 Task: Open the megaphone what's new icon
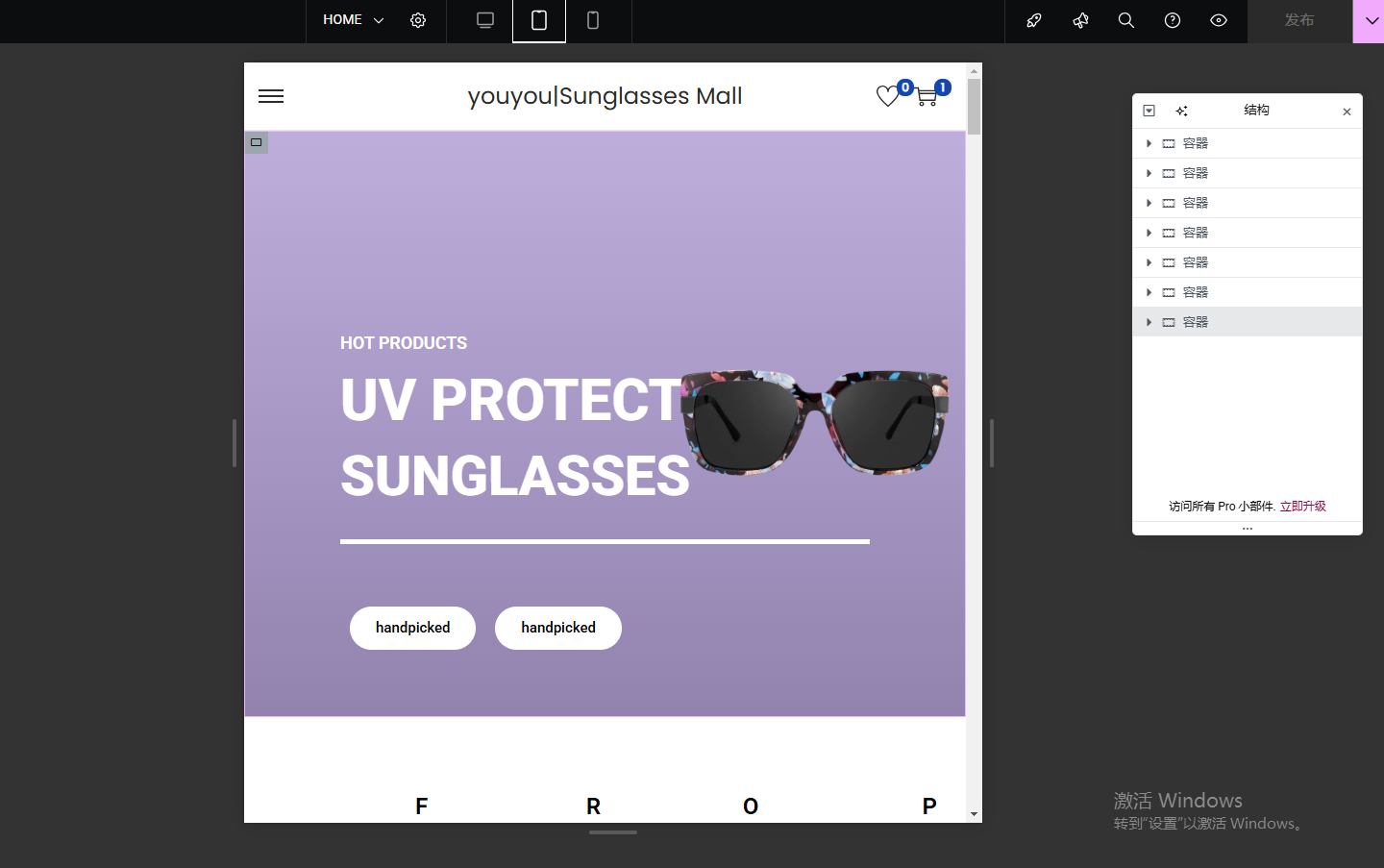coord(1080,20)
